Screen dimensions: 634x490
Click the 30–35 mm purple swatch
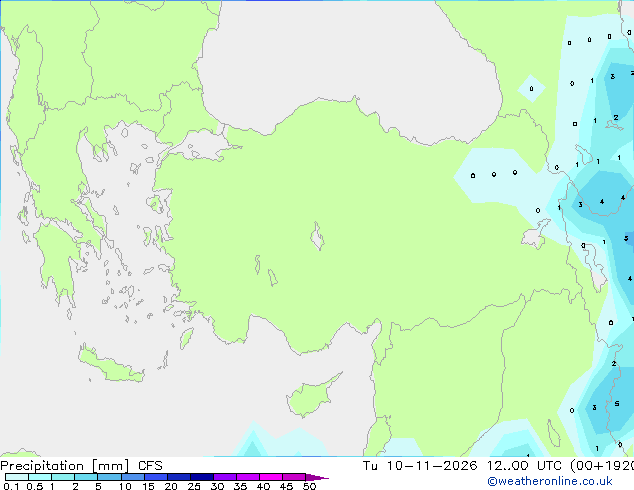pos(224,477)
